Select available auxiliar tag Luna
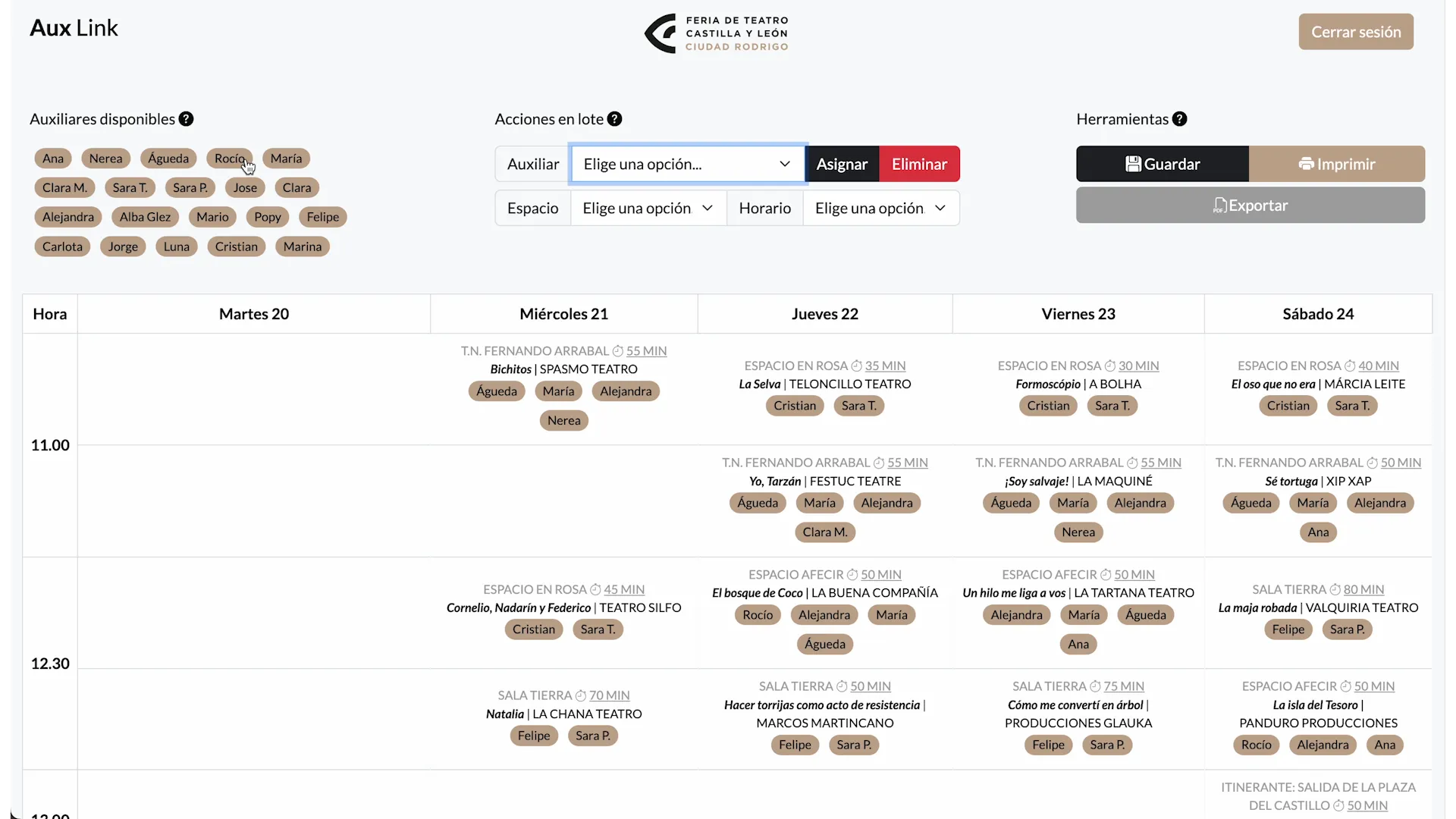 (x=177, y=246)
